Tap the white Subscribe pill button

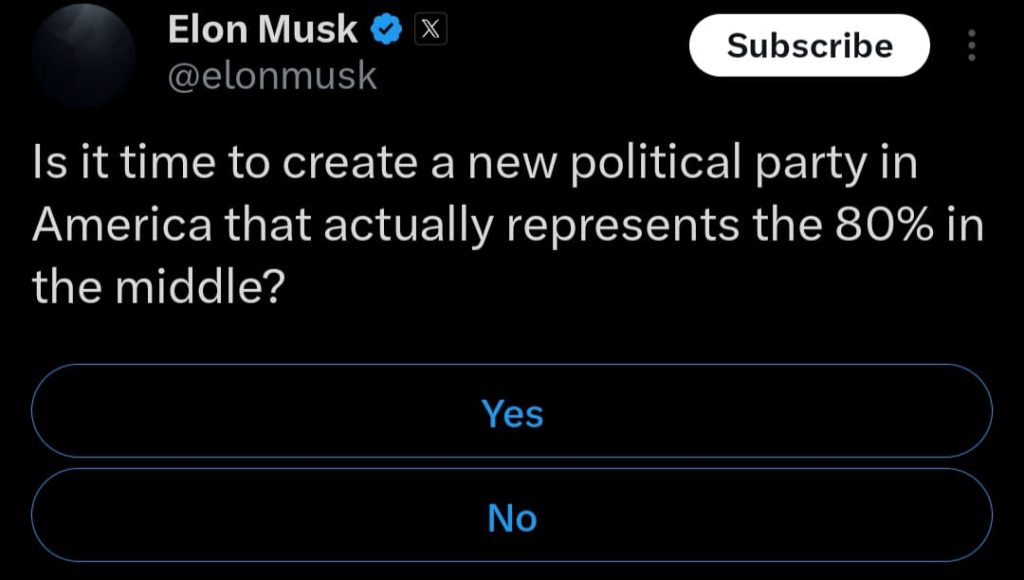pos(809,45)
